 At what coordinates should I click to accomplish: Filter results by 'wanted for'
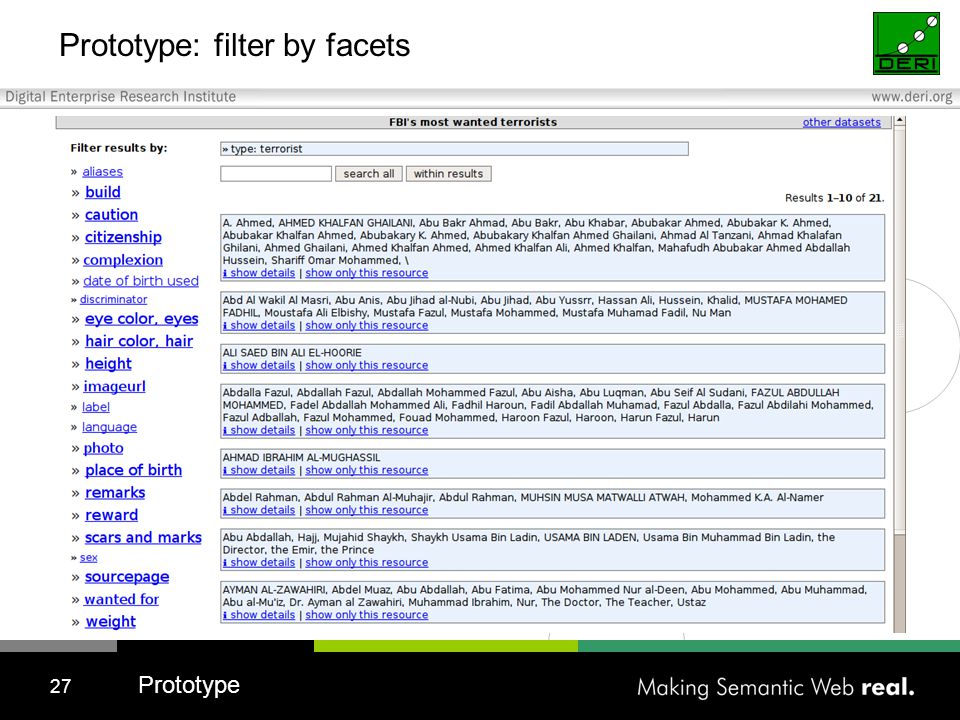pos(121,599)
